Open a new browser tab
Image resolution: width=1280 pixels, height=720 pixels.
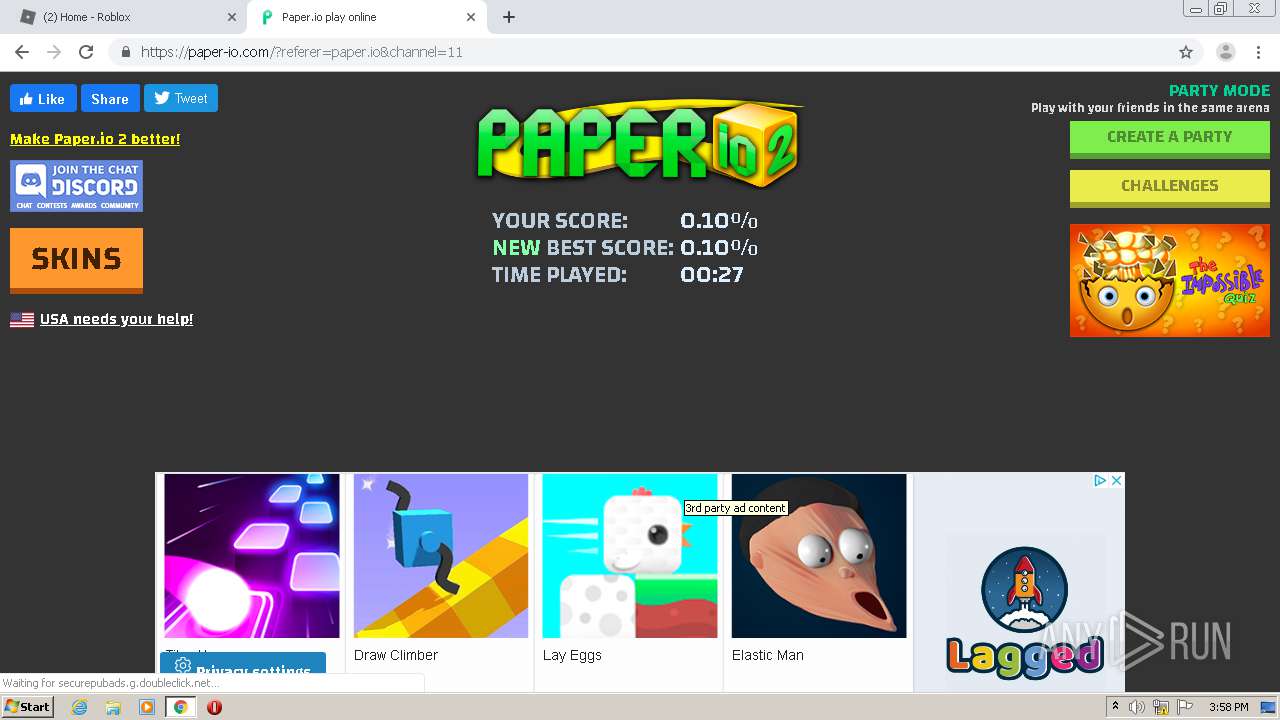509,17
